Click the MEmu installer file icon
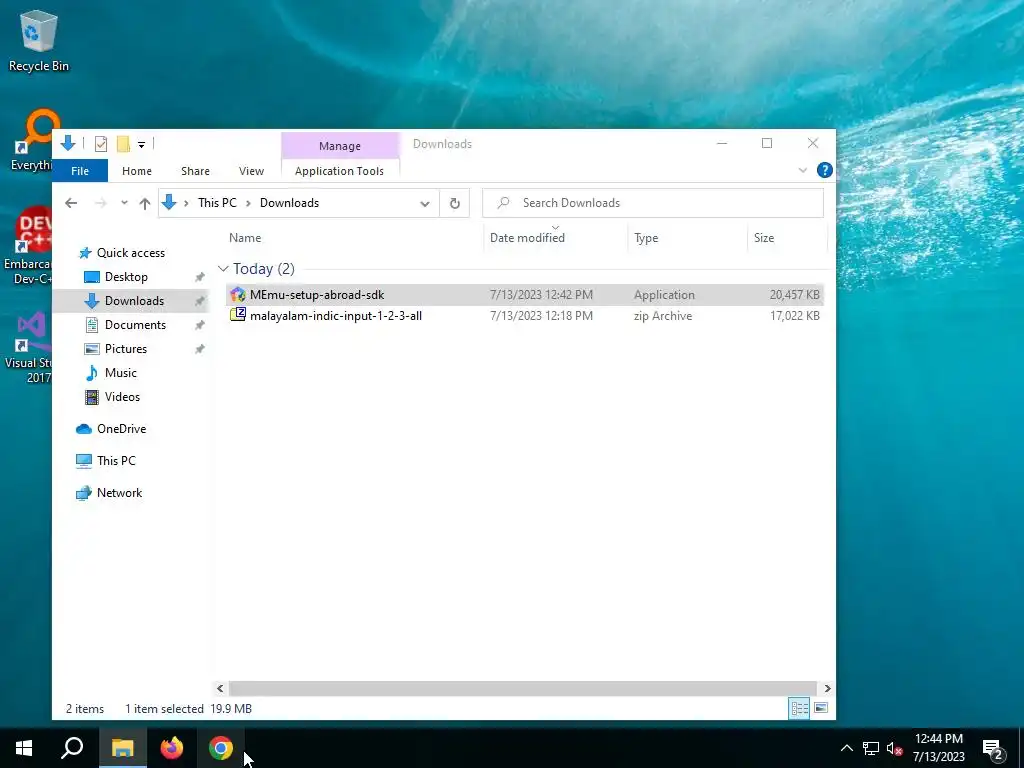Viewport: 1024px width, 768px height. click(238, 295)
